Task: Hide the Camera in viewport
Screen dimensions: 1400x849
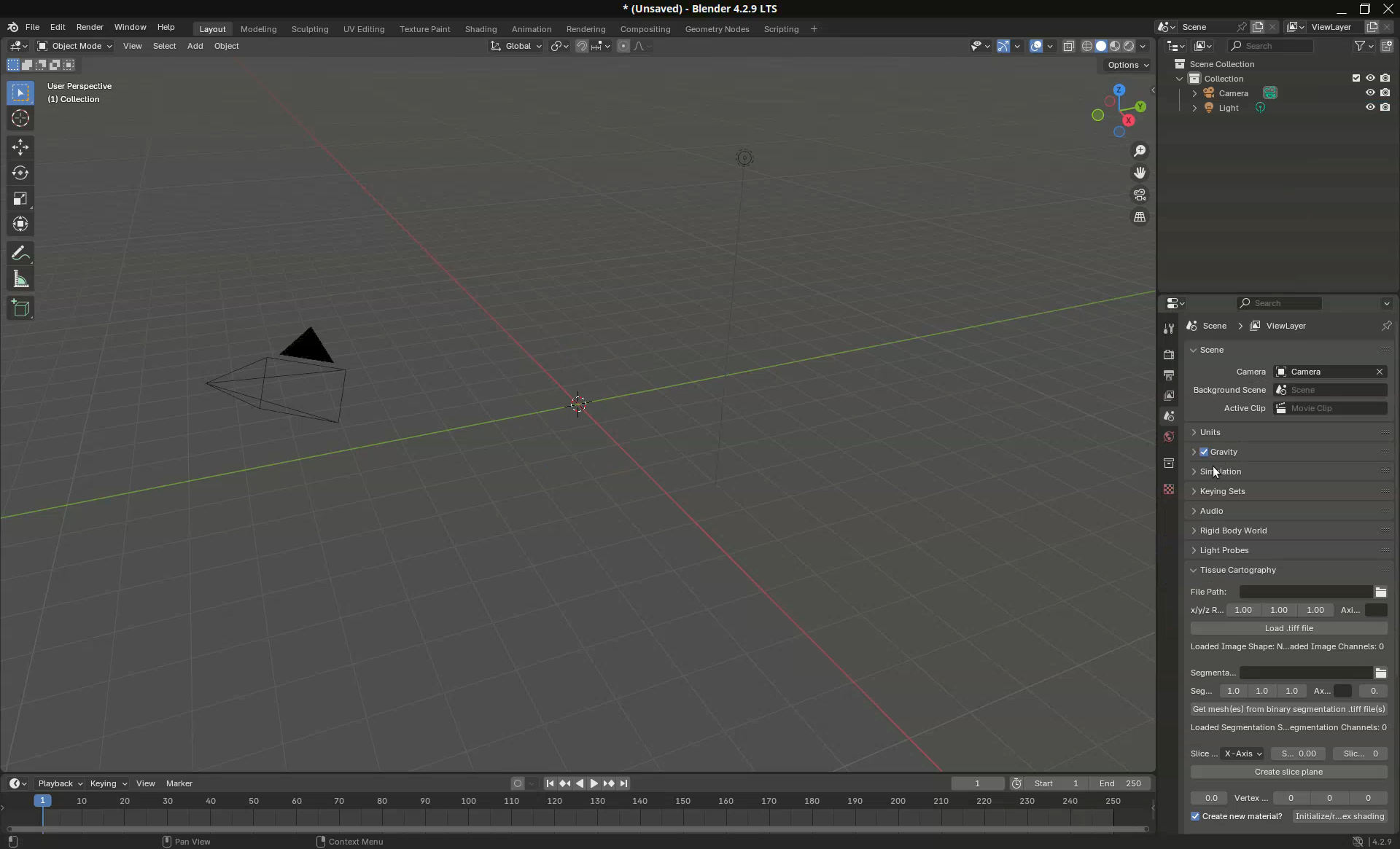Action: 1369,93
